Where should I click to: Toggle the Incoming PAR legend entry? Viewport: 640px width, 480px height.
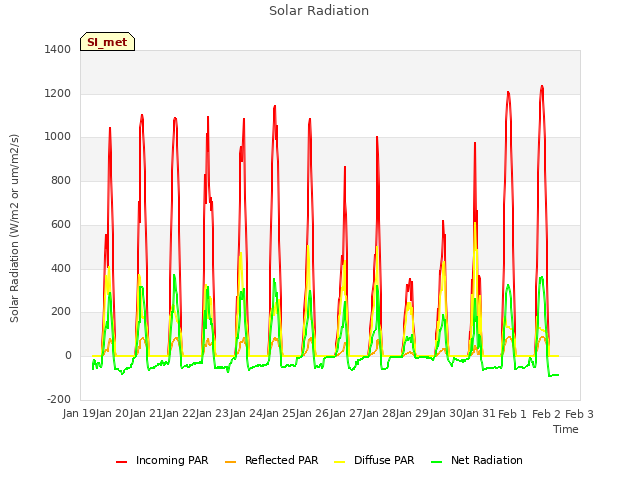162,460
